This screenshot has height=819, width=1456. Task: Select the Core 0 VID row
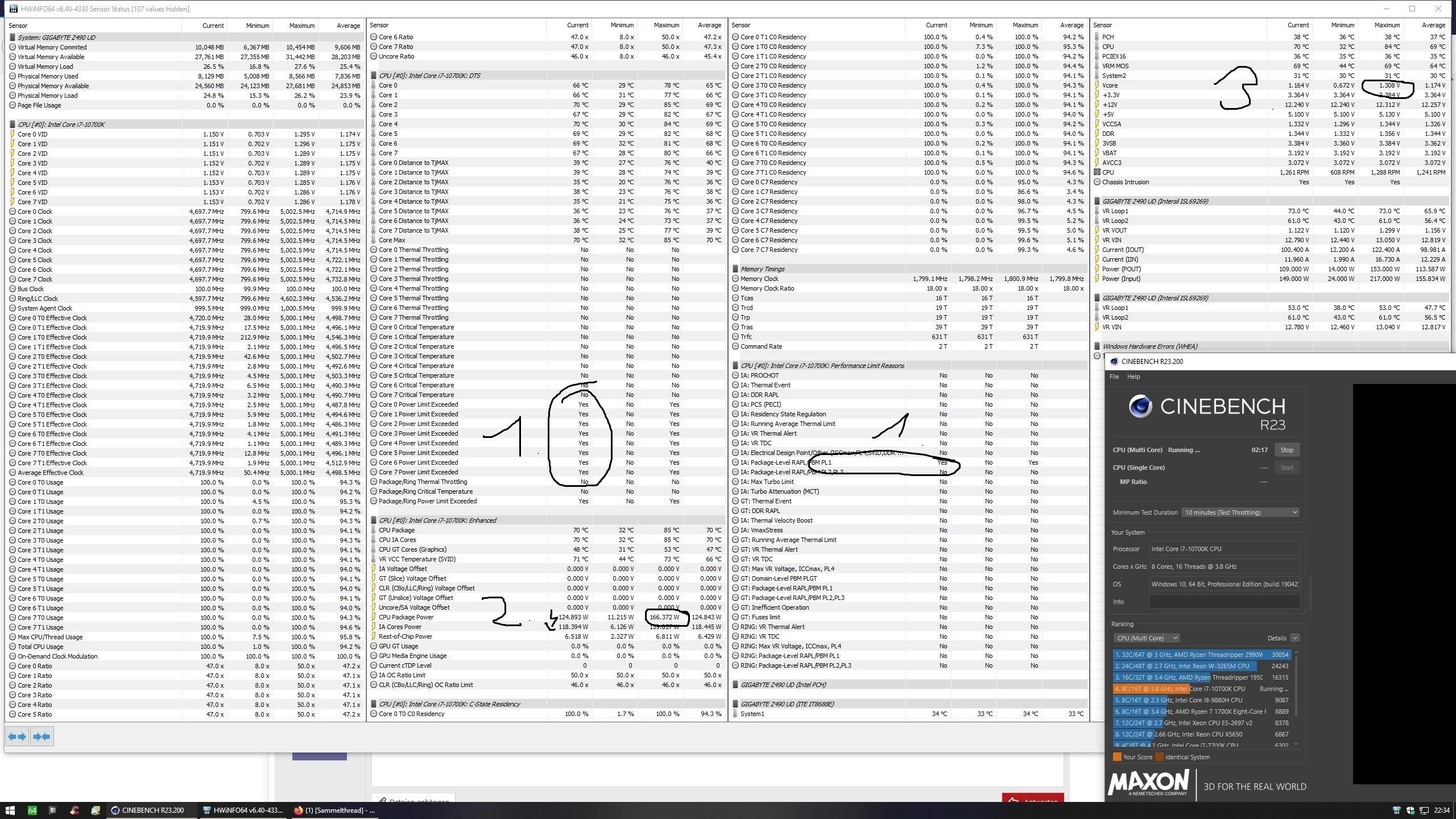[185, 134]
